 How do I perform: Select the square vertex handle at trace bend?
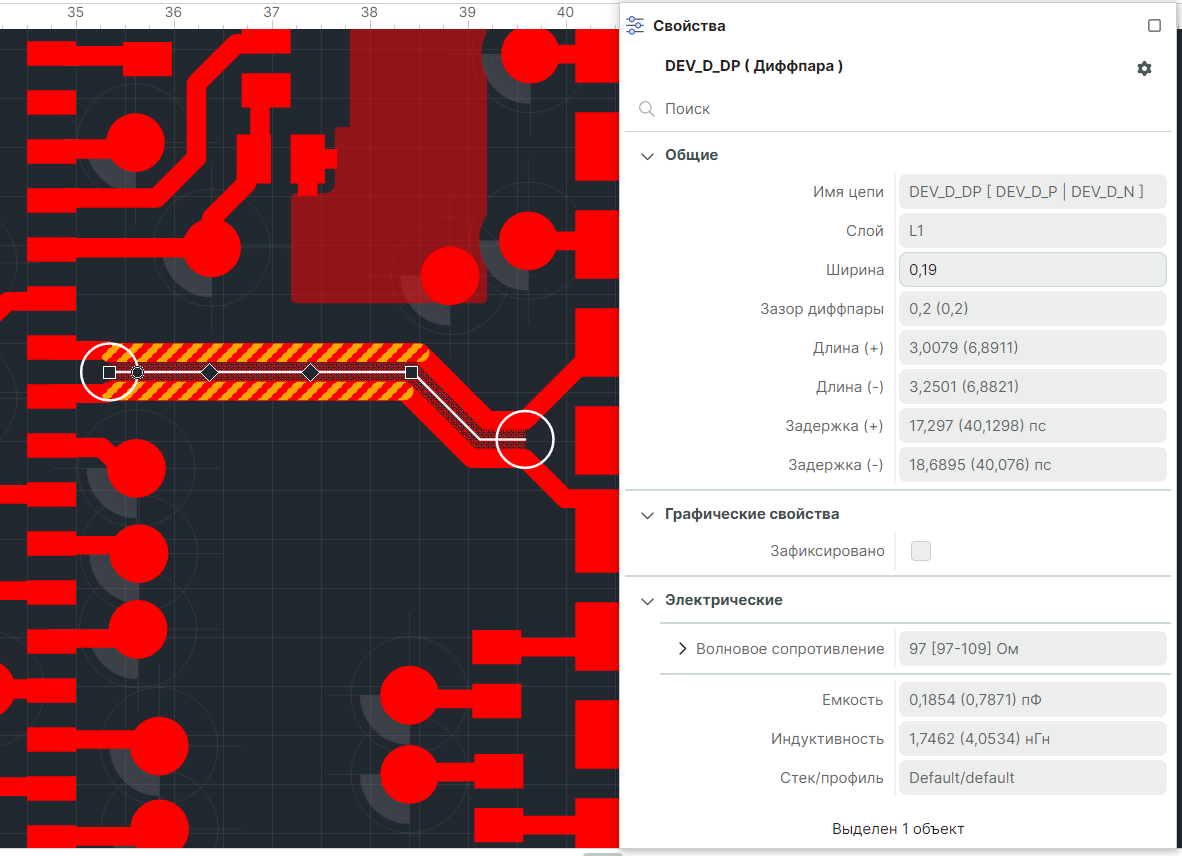point(411,372)
